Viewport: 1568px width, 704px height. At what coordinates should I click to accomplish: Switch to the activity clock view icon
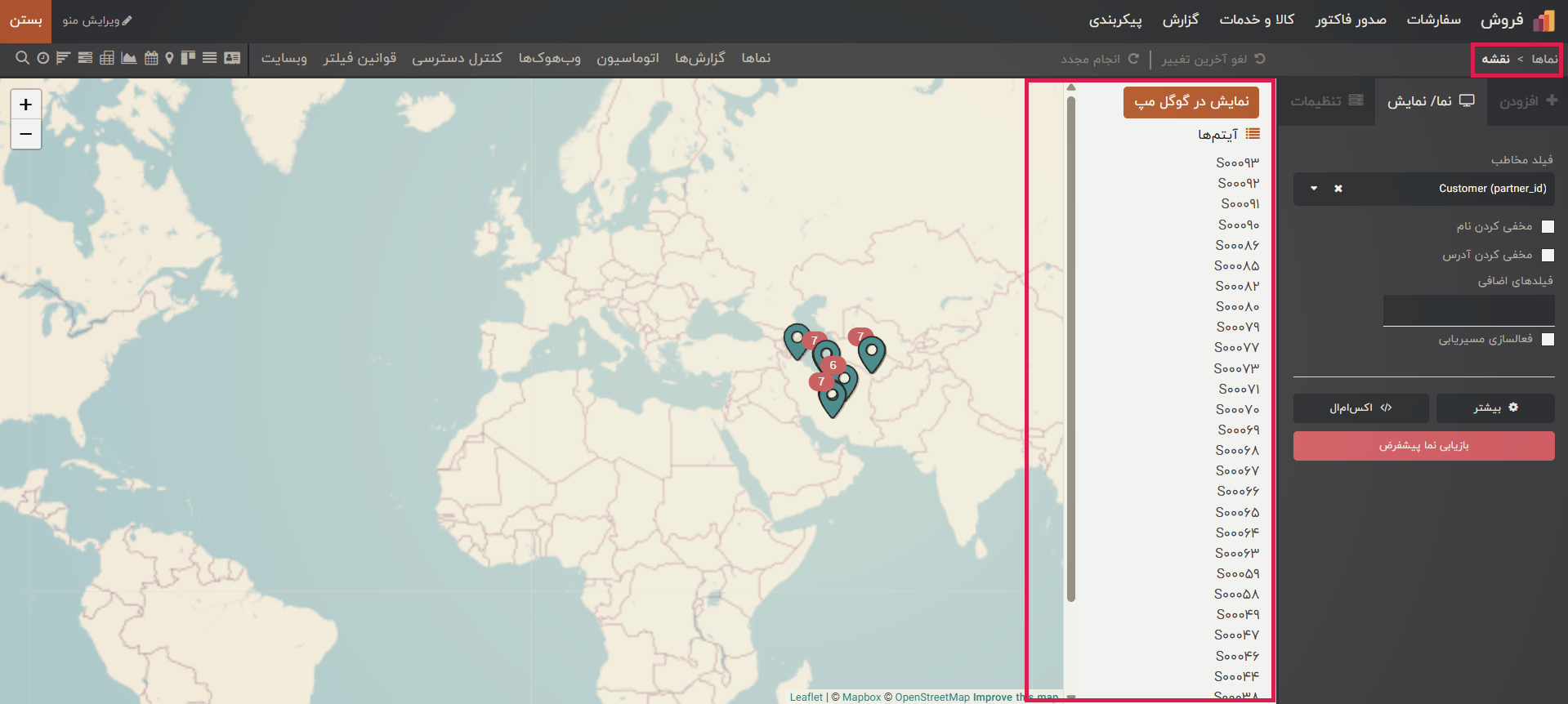click(43, 58)
